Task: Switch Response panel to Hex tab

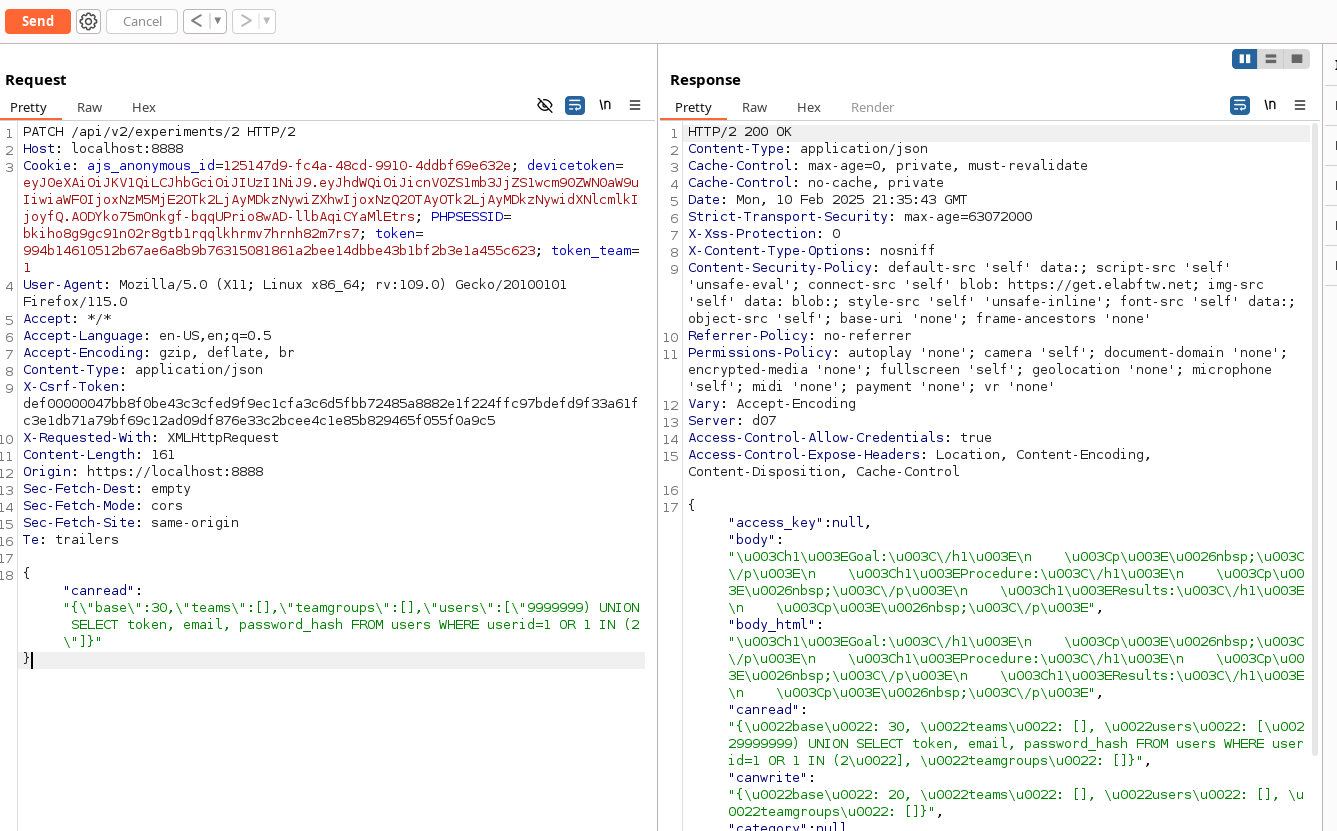Action: [x=809, y=107]
